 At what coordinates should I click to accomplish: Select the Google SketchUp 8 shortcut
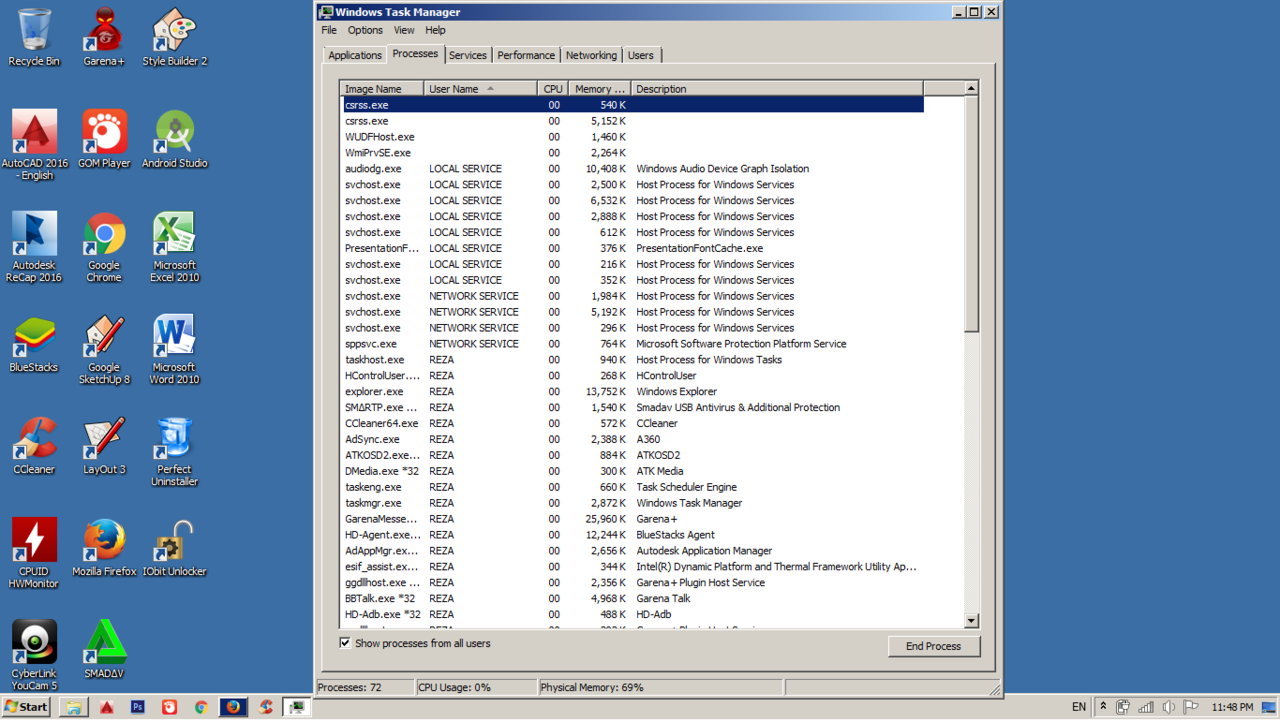(x=104, y=349)
